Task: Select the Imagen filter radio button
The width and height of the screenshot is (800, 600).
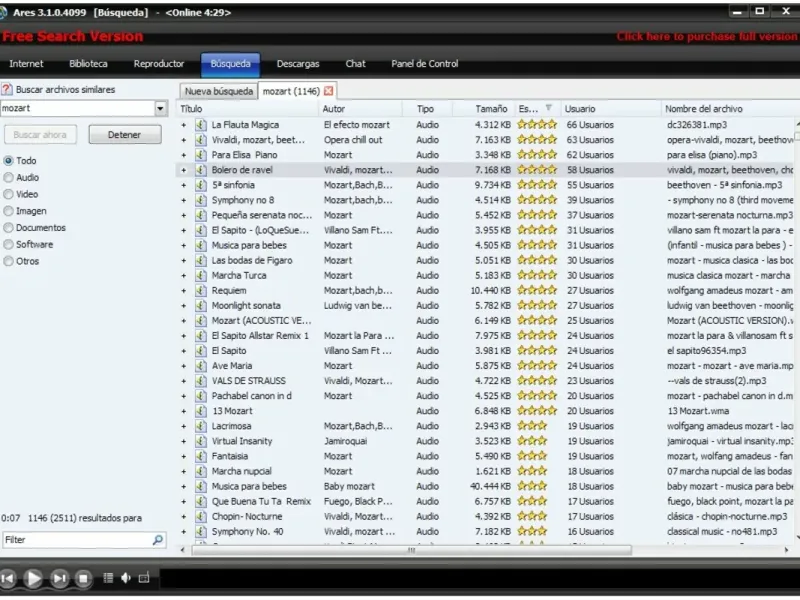Action: click(8, 211)
